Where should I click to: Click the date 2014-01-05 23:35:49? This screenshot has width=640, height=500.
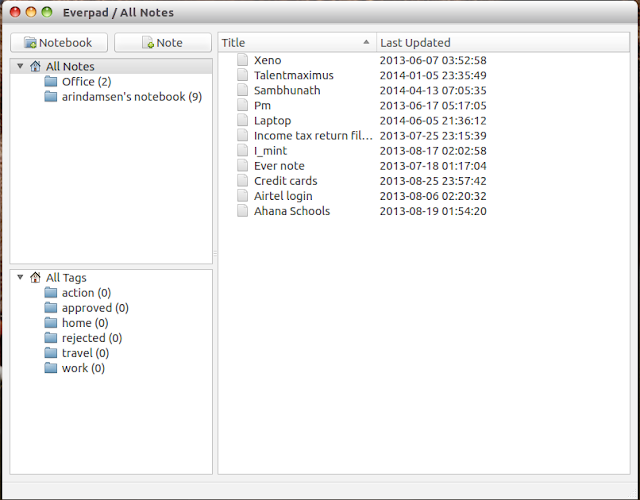click(433, 75)
